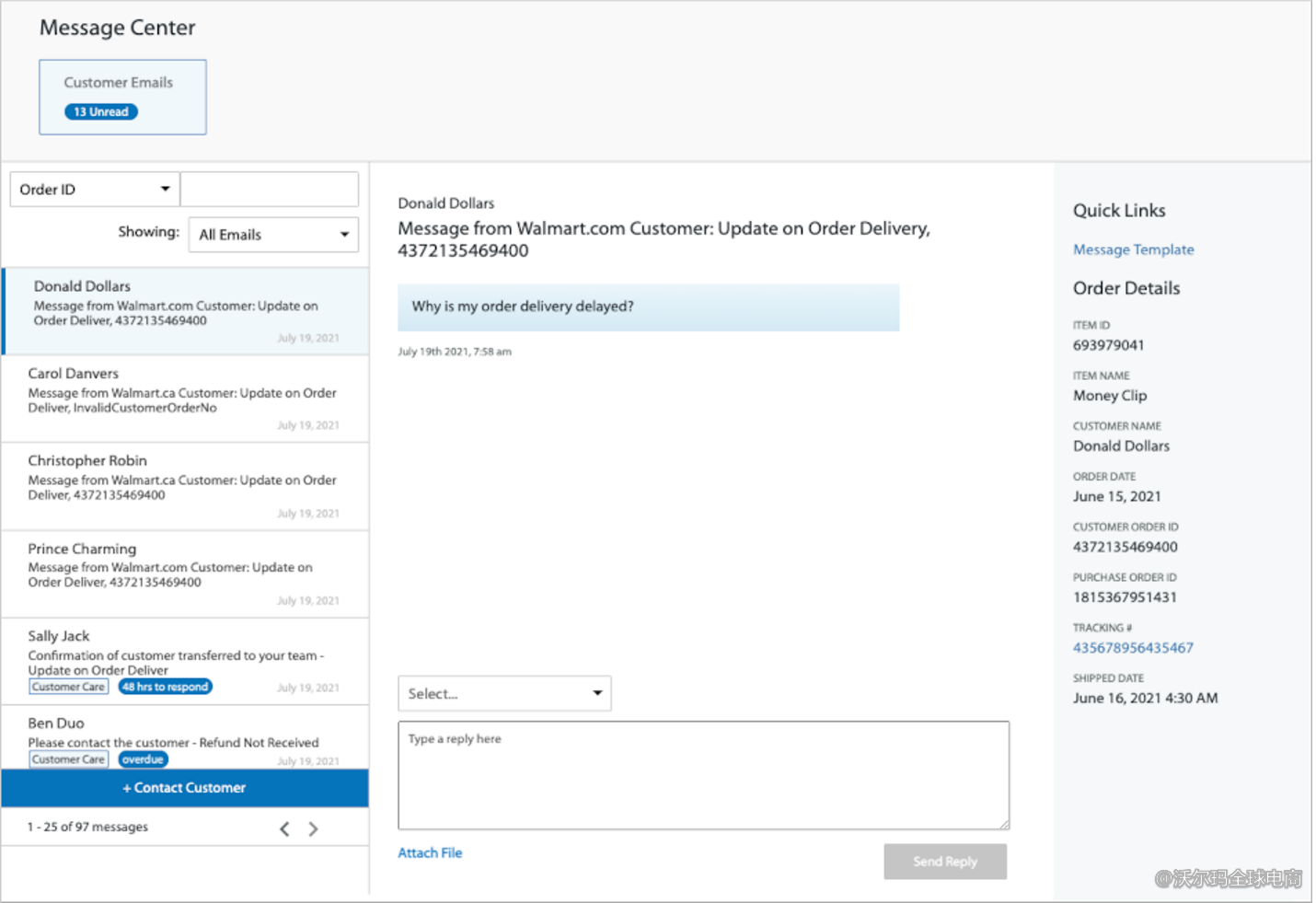The image size is (1316, 903).
Task: Open the Message Template quick link
Action: [x=1133, y=249]
